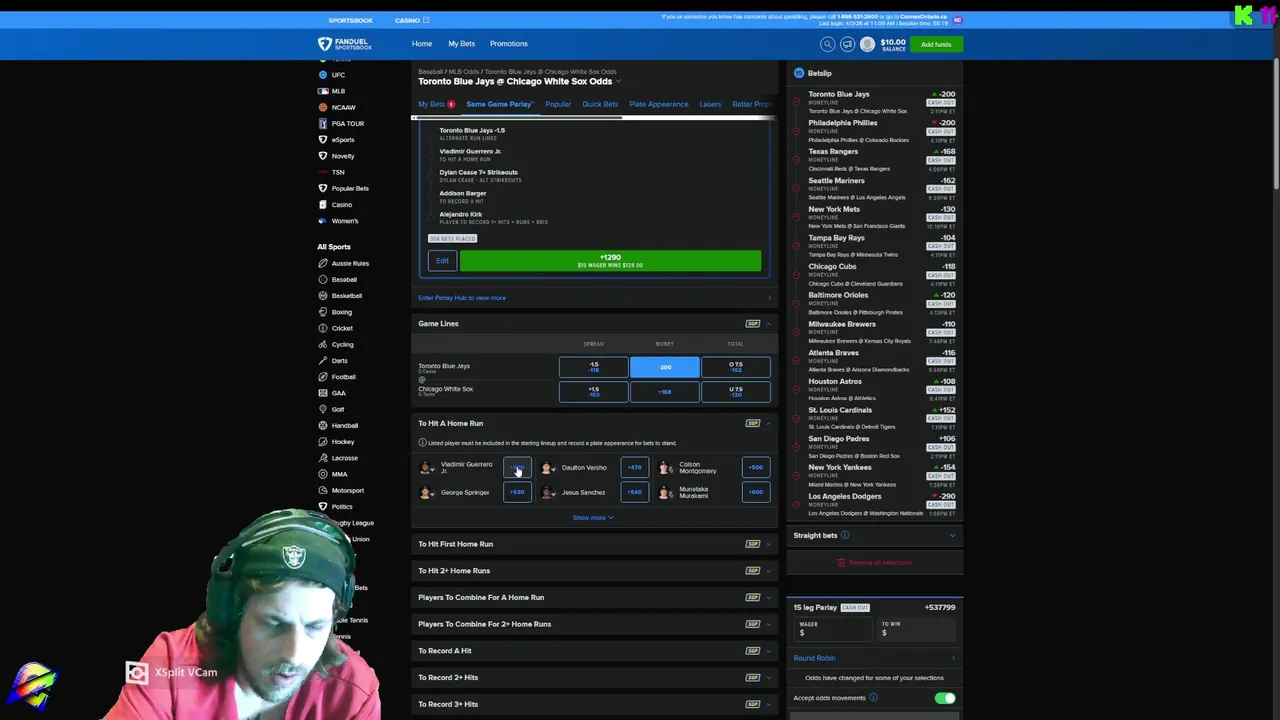Toggle George Springer +520 home run odds
This screenshot has width=1280, height=720.
[x=517, y=492]
